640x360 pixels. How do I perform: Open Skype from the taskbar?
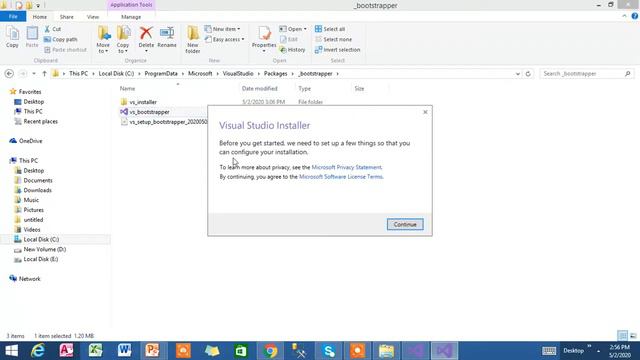329,351
